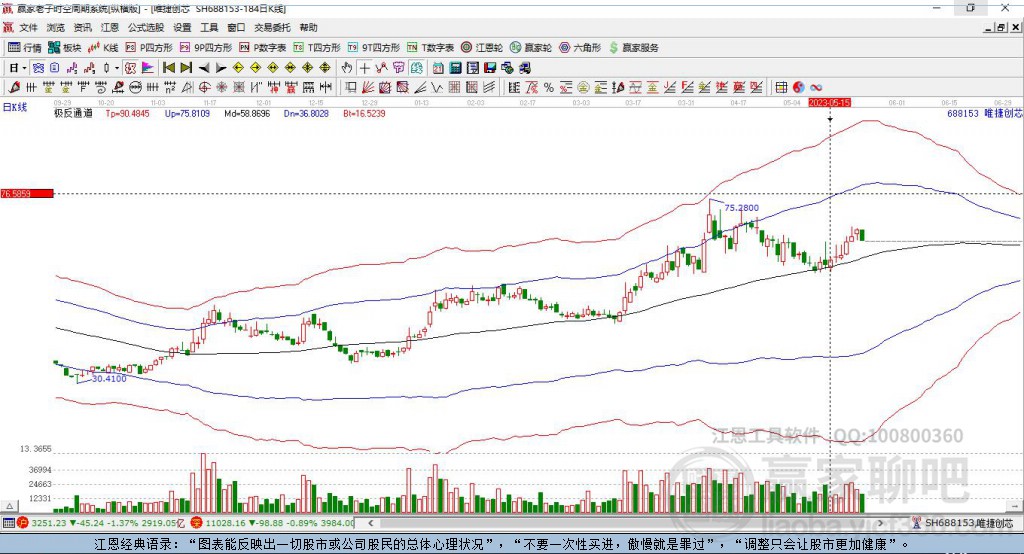Click the yellow grid table icon

tap(781, 87)
